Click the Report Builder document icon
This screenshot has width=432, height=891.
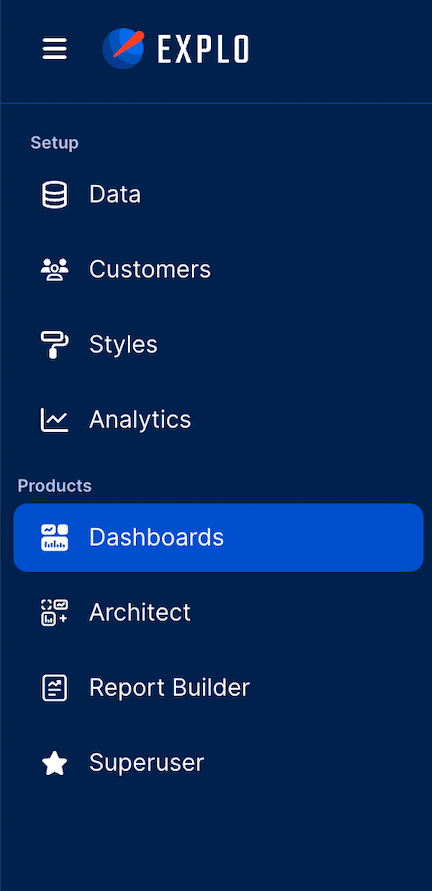pyautogui.click(x=55, y=688)
